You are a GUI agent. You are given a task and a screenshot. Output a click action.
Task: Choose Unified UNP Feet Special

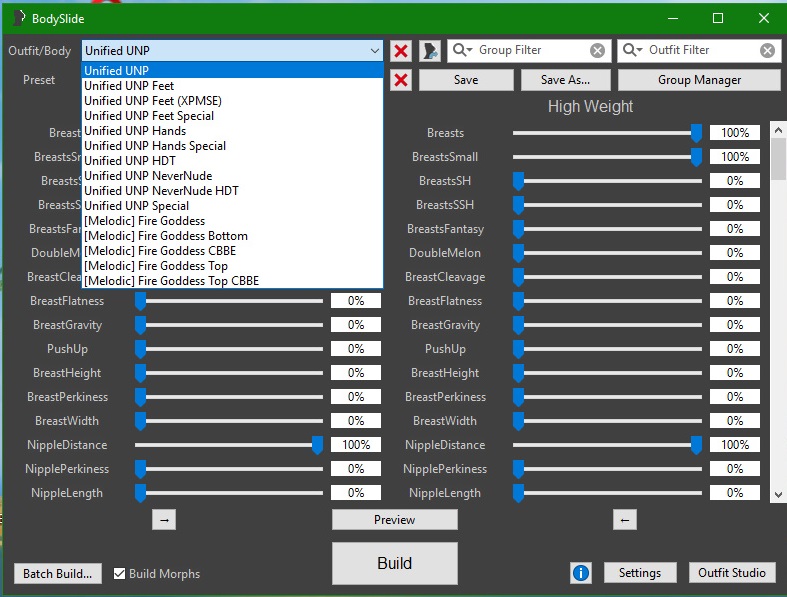(232, 116)
